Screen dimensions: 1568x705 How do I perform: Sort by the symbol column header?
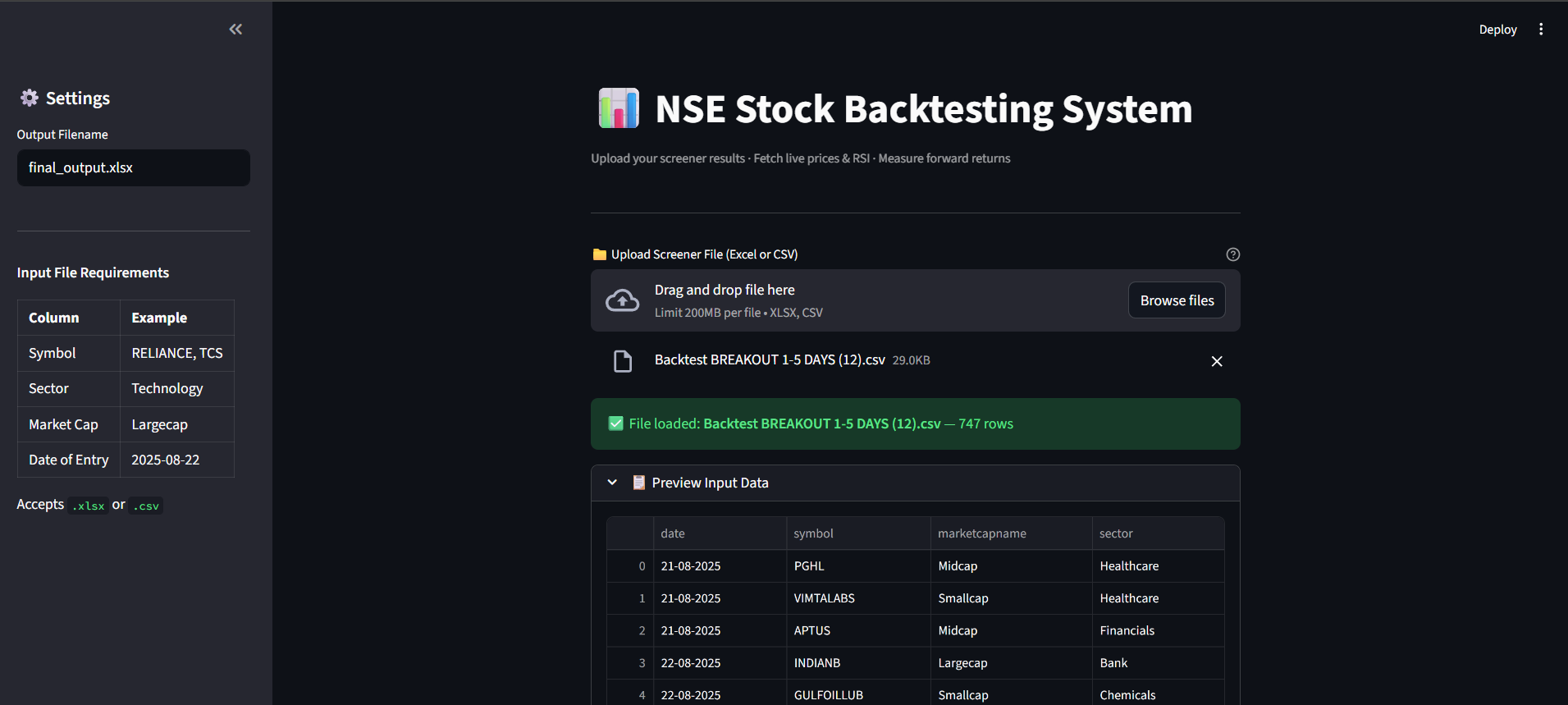pyautogui.click(x=858, y=533)
